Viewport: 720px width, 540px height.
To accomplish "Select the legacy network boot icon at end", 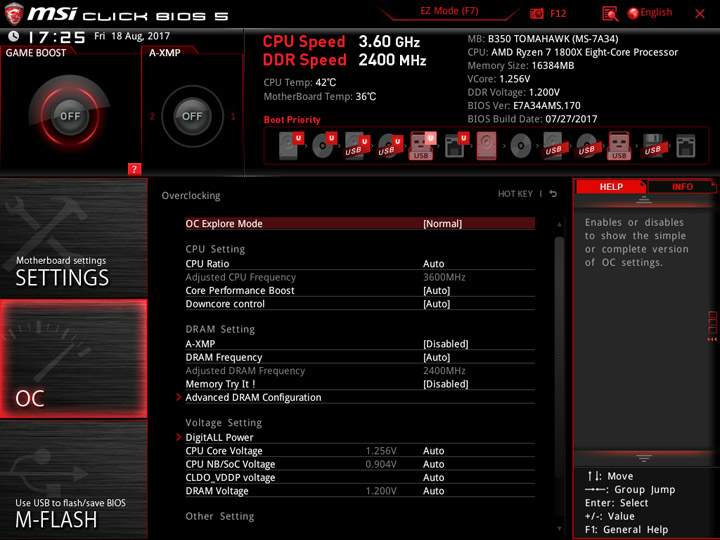I will click(686, 146).
